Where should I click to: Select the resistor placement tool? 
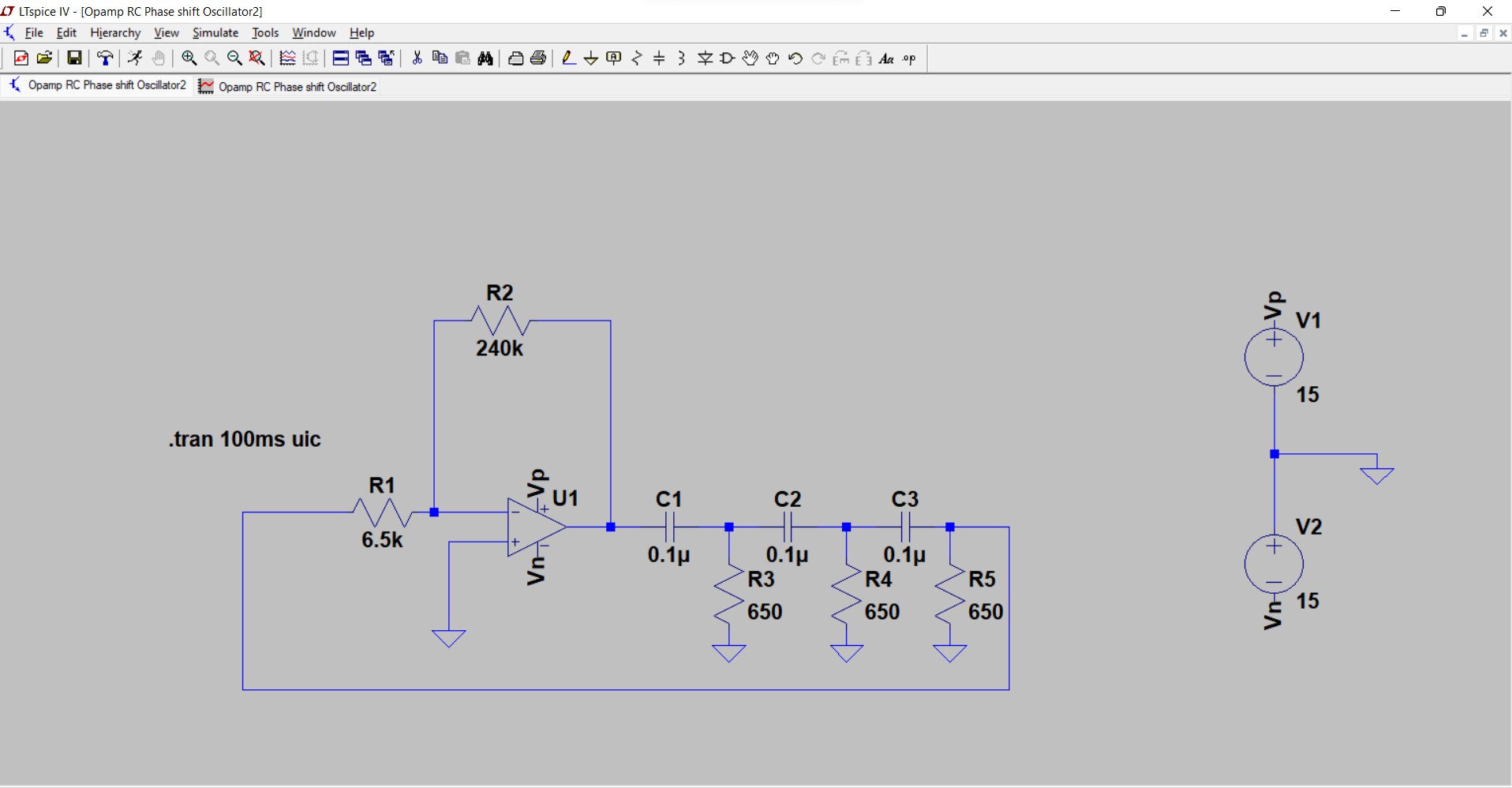point(636,58)
